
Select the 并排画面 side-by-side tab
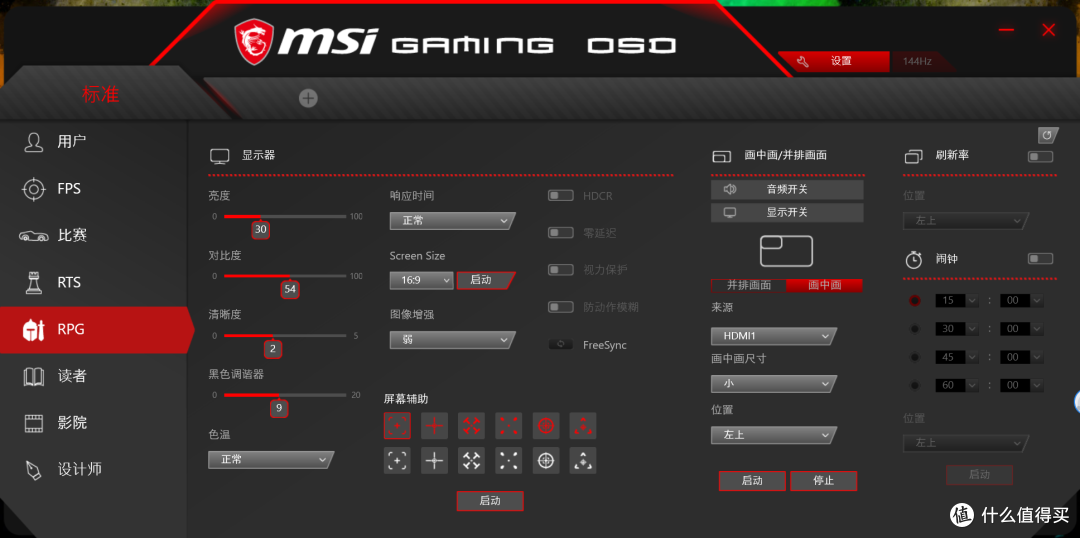point(749,285)
